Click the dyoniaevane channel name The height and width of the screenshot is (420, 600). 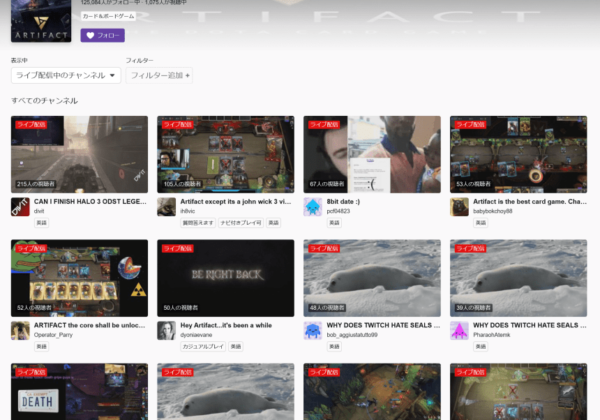(196, 335)
